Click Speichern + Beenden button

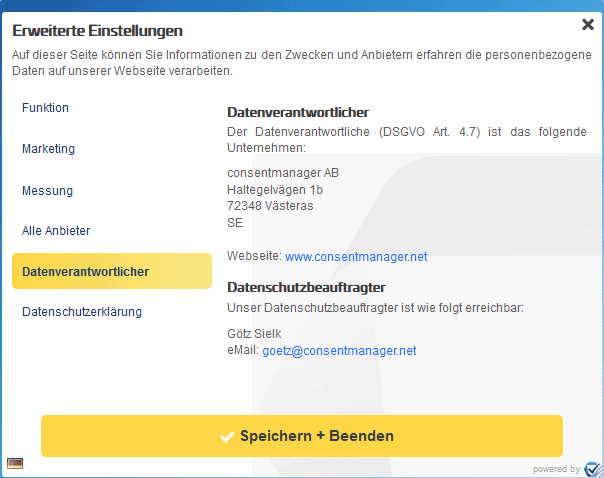pyautogui.click(x=302, y=436)
